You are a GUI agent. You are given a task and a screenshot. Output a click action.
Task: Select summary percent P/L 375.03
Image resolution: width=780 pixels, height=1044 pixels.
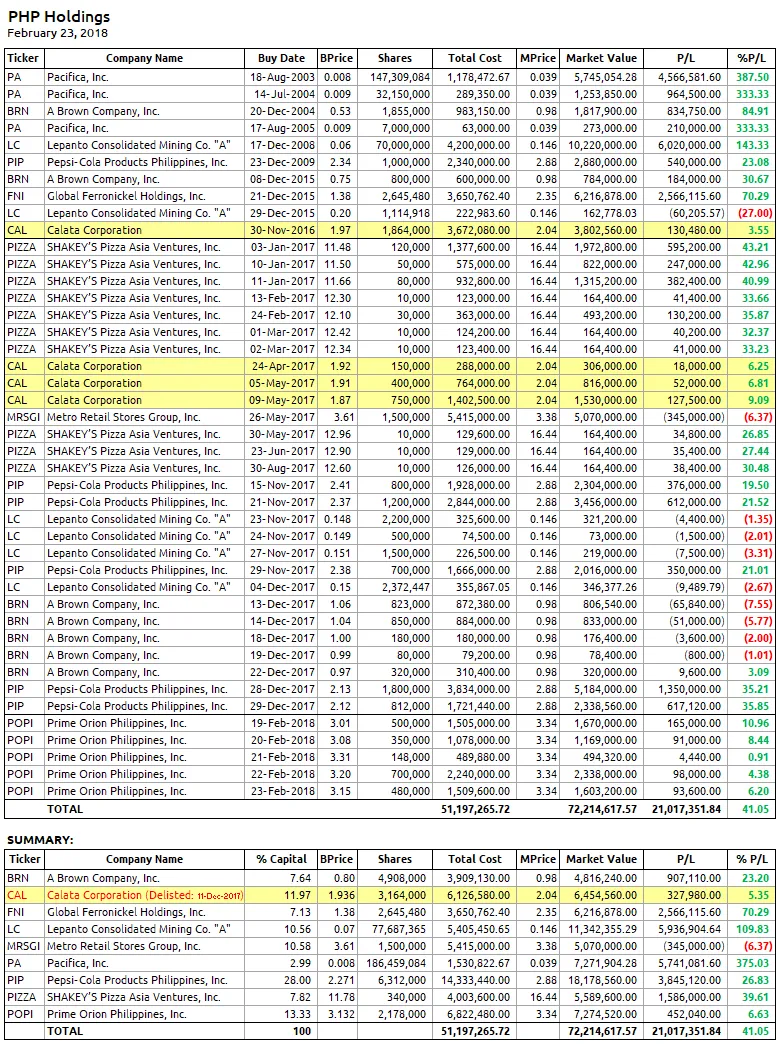[x=753, y=963]
